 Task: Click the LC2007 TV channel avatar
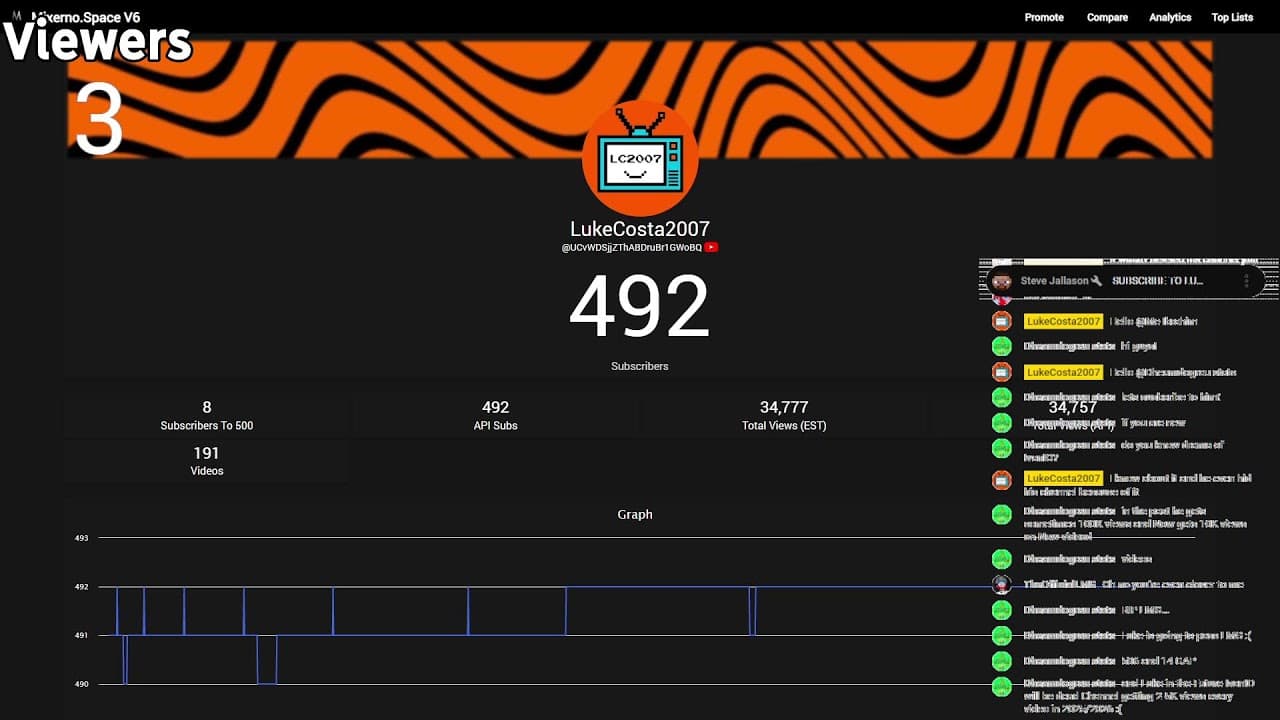[x=640, y=158]
